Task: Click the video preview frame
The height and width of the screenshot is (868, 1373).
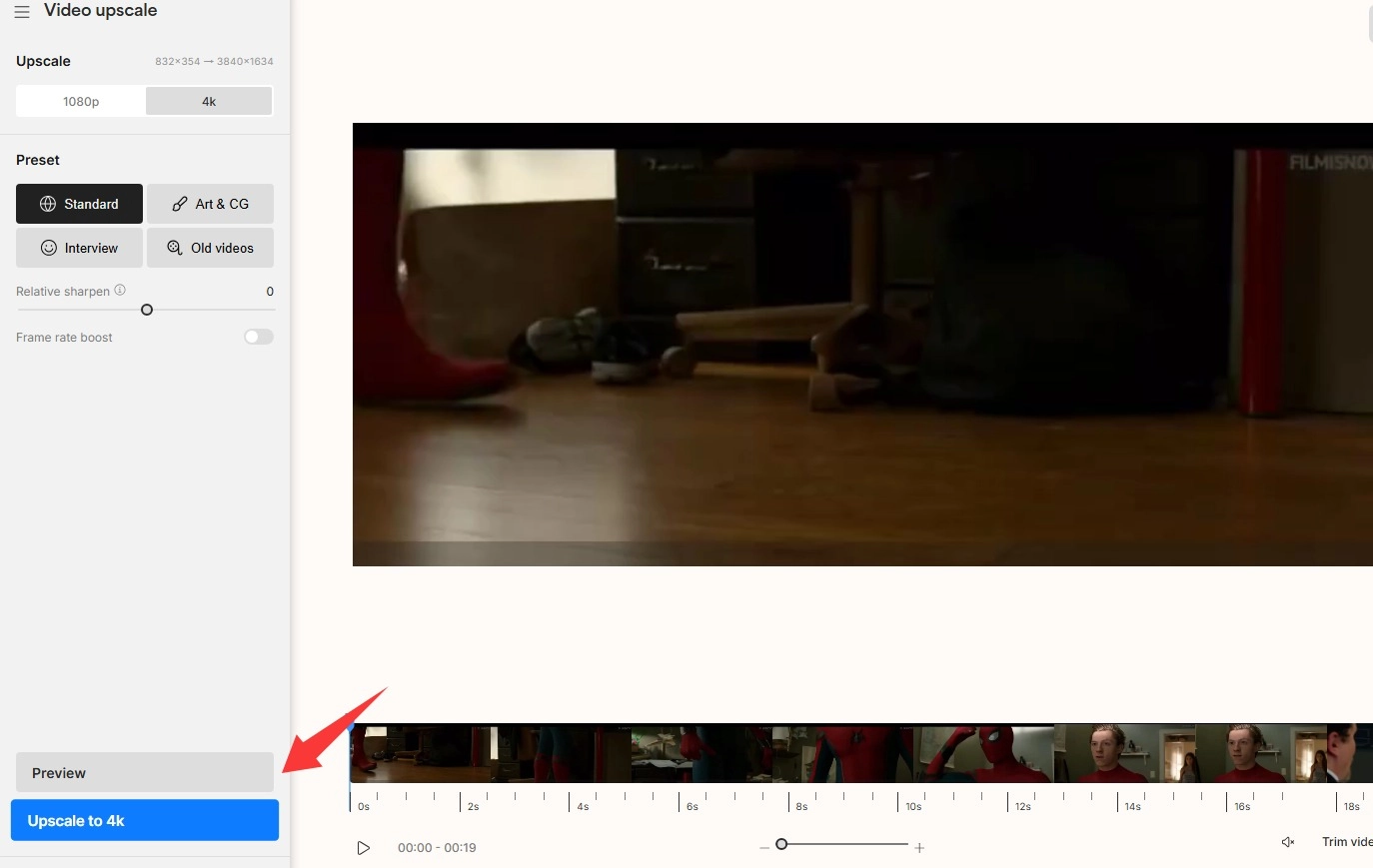Action: click(x=861, y=345)
